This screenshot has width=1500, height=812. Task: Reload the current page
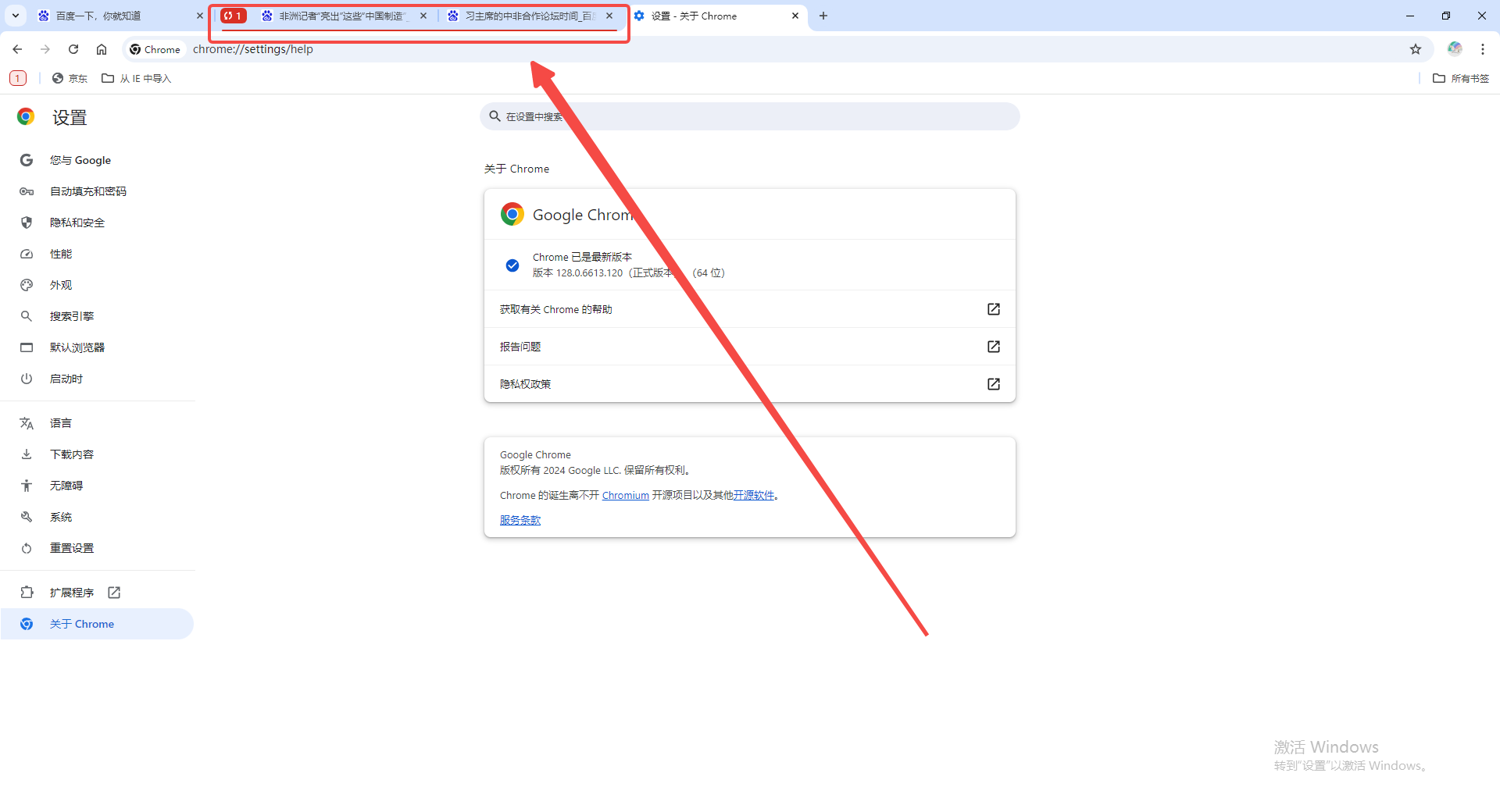click(73, 49)
